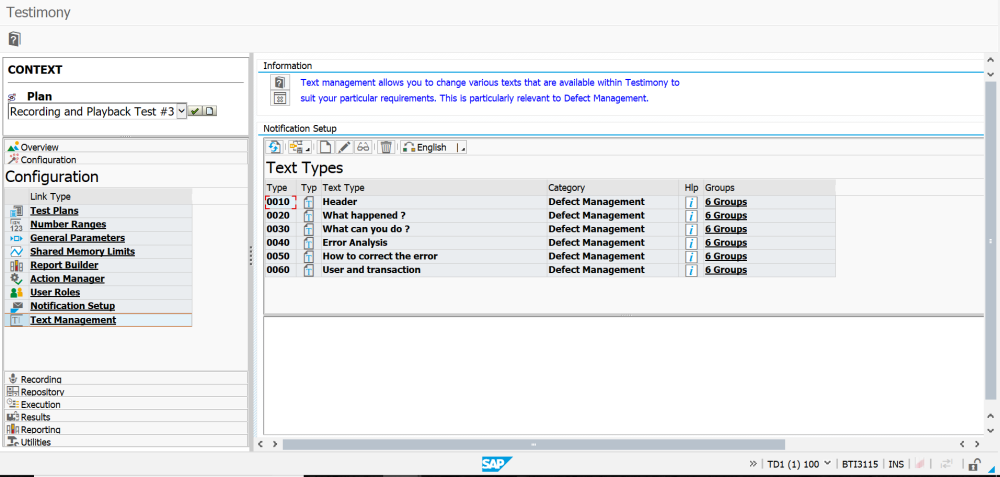Select the 0010 type cell
Viewport: 1000px width, 477px height.
point(281,202)
